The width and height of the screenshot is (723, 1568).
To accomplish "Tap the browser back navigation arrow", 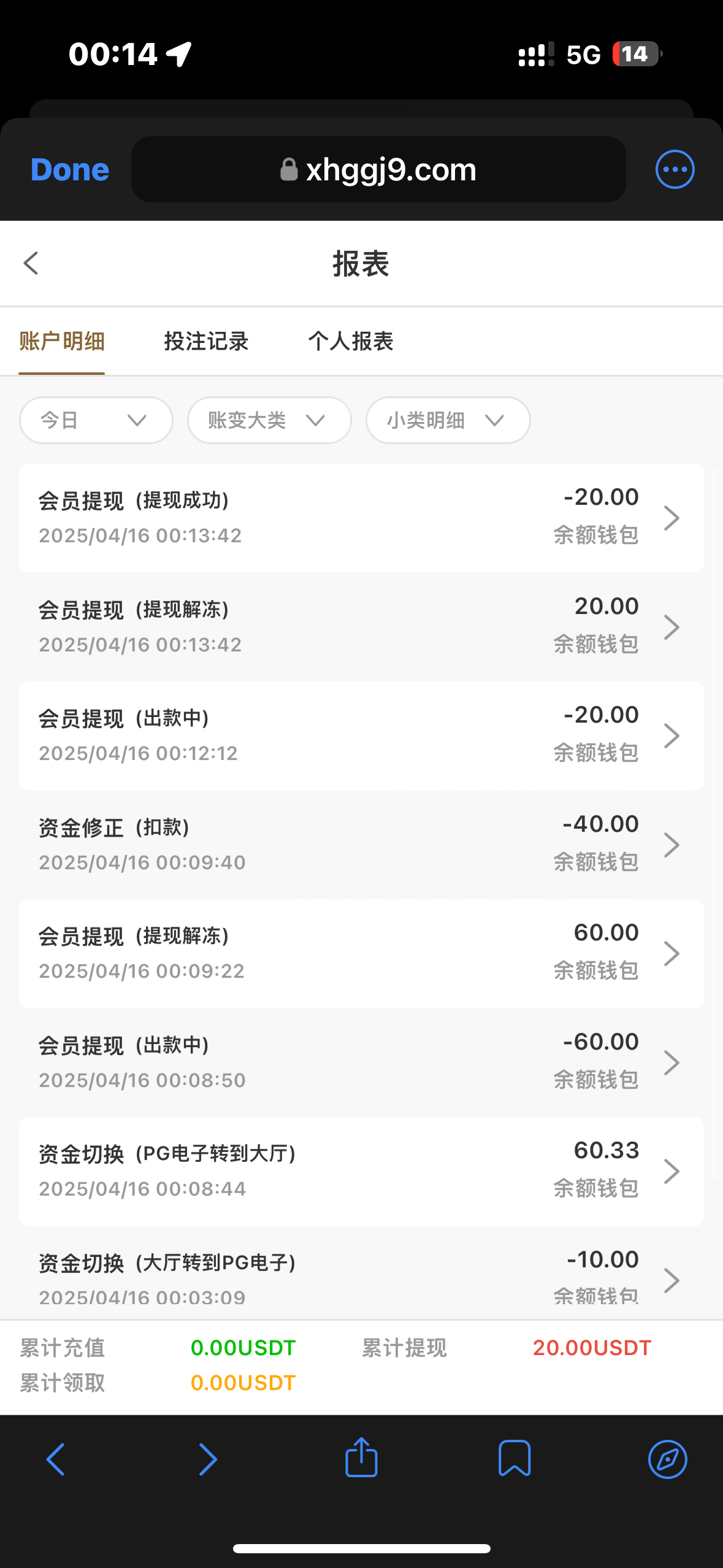I will coord(55,1459).
